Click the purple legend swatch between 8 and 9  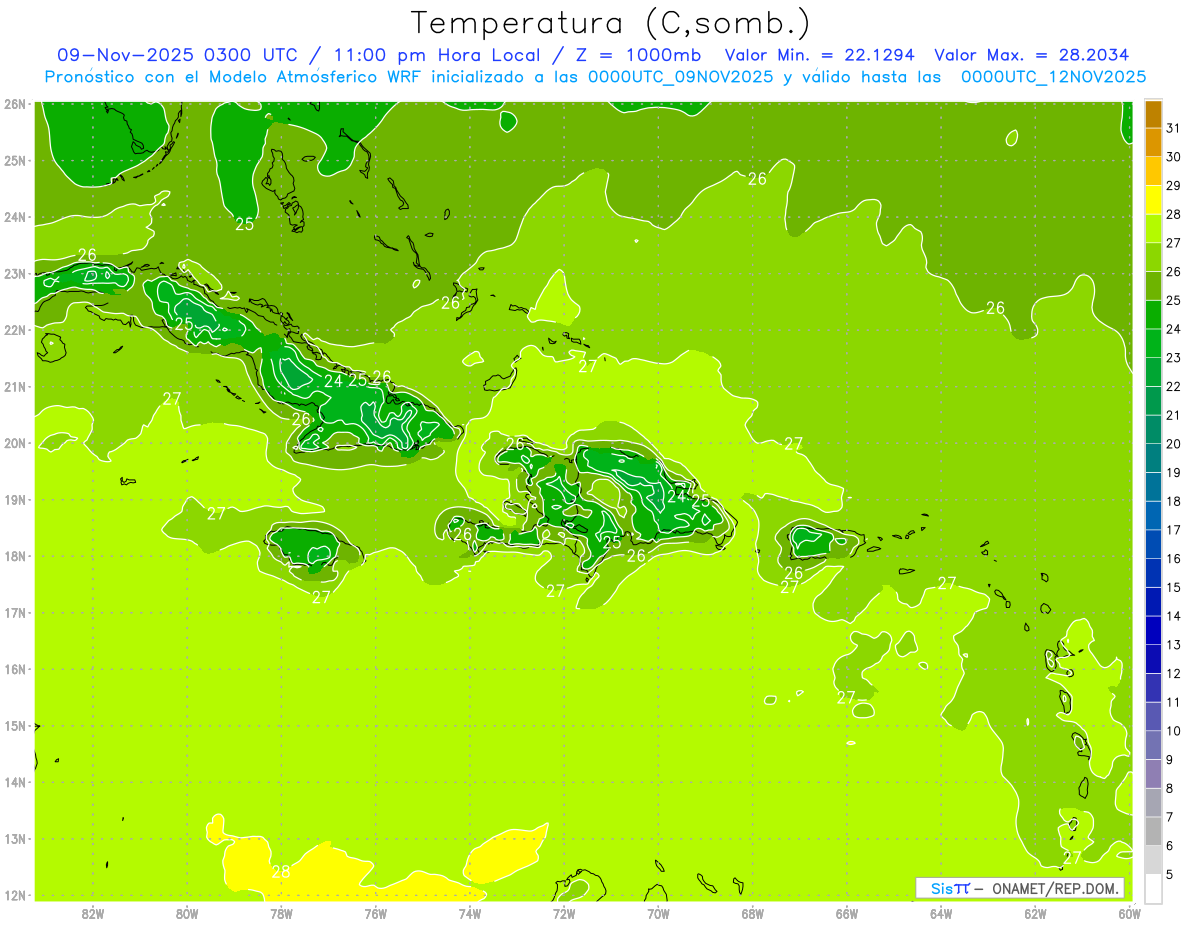coord(1153,774)
